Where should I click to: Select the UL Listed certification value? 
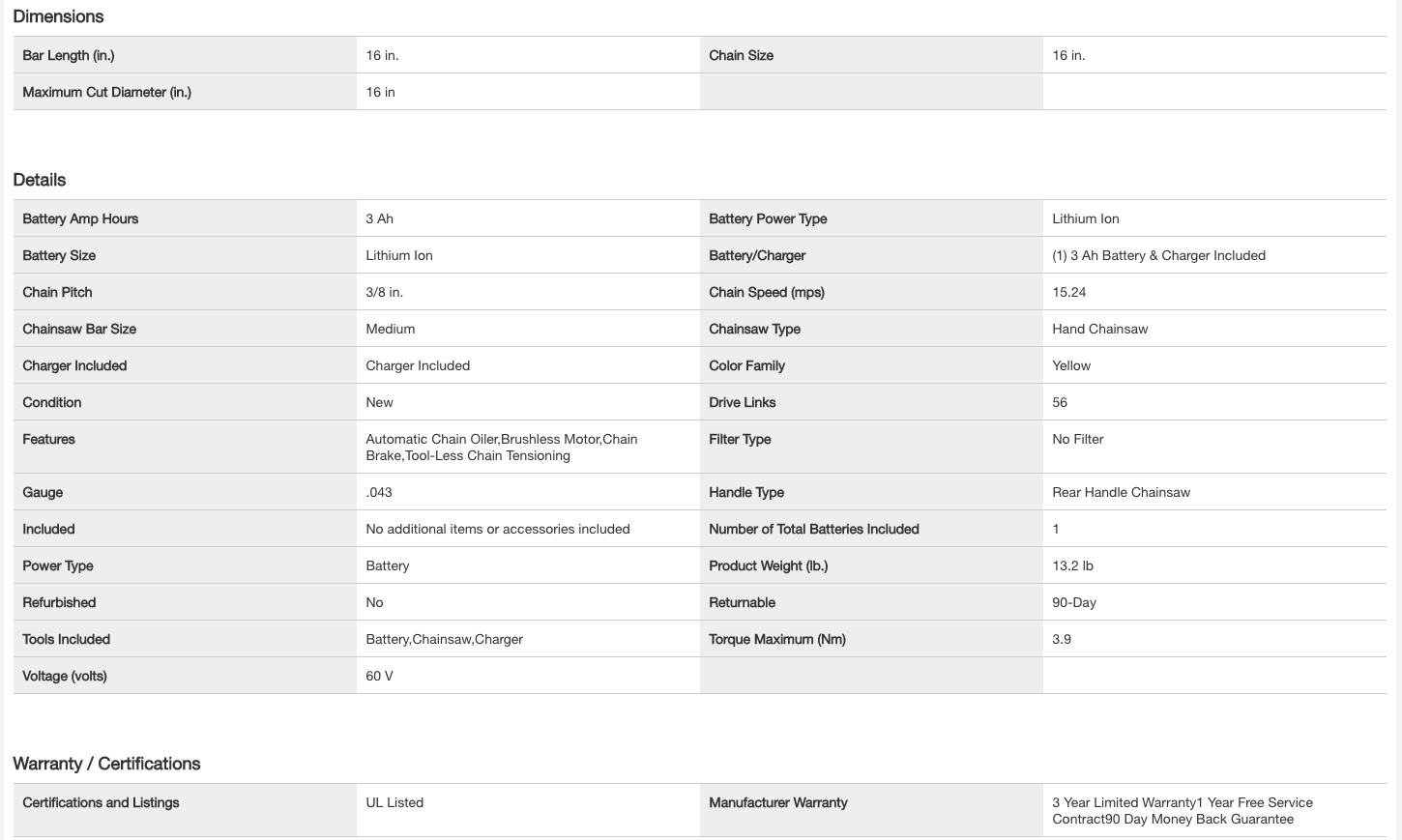[394, 802]
